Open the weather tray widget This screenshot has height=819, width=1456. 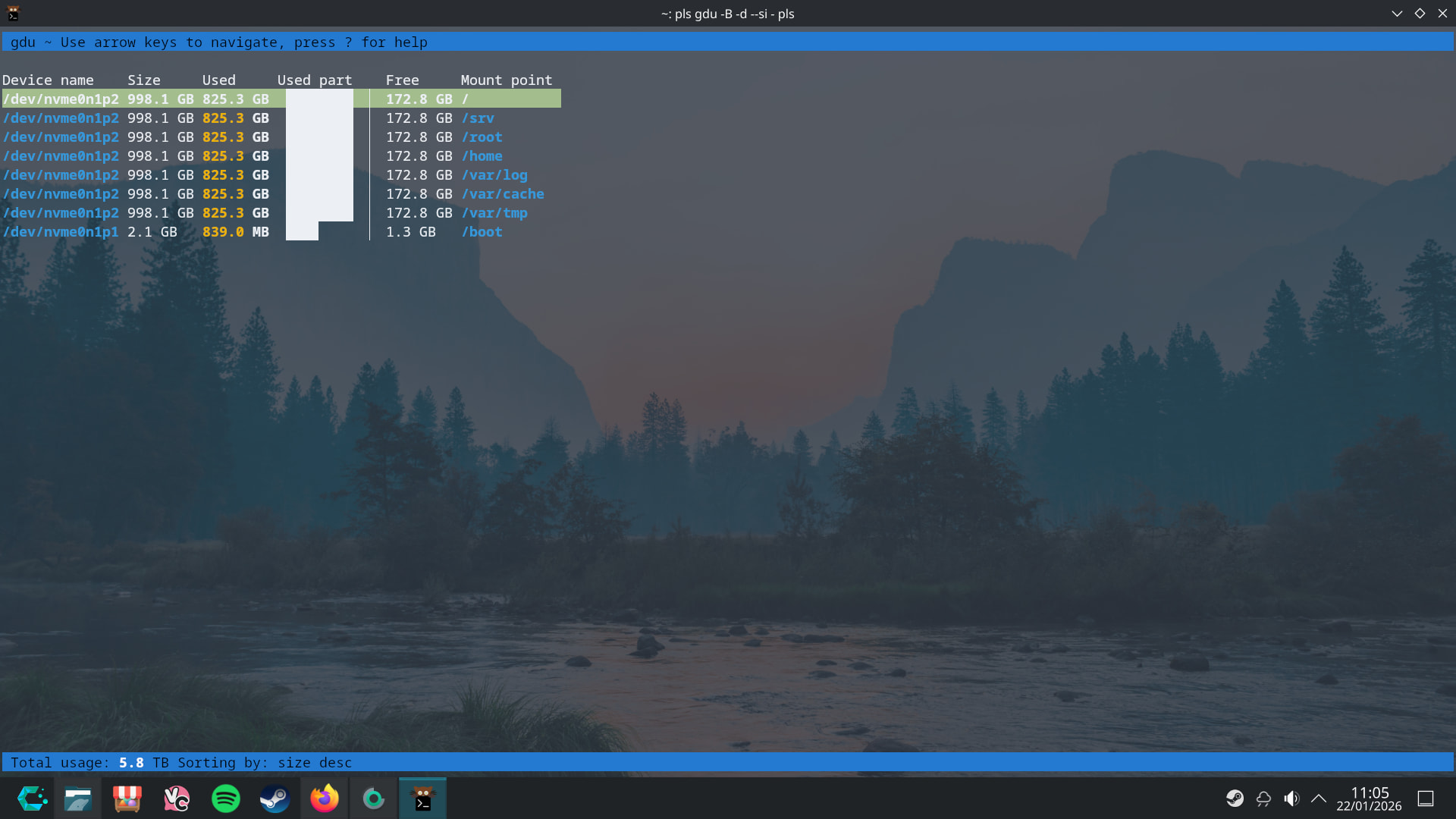pos(1263,799)
